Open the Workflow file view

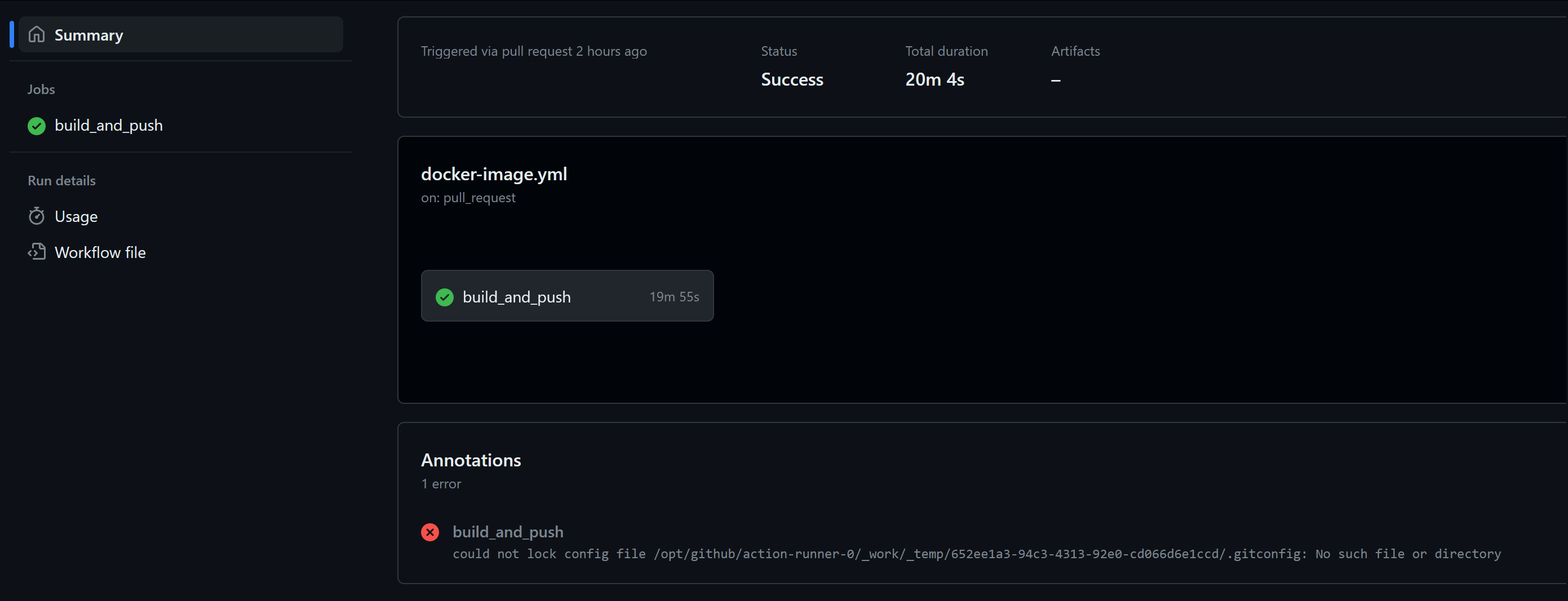100,251
